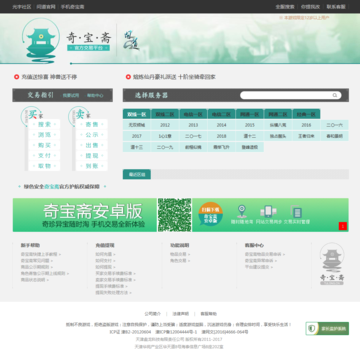
Task: Click inside the server search input field
Action: tap(287, 95)
